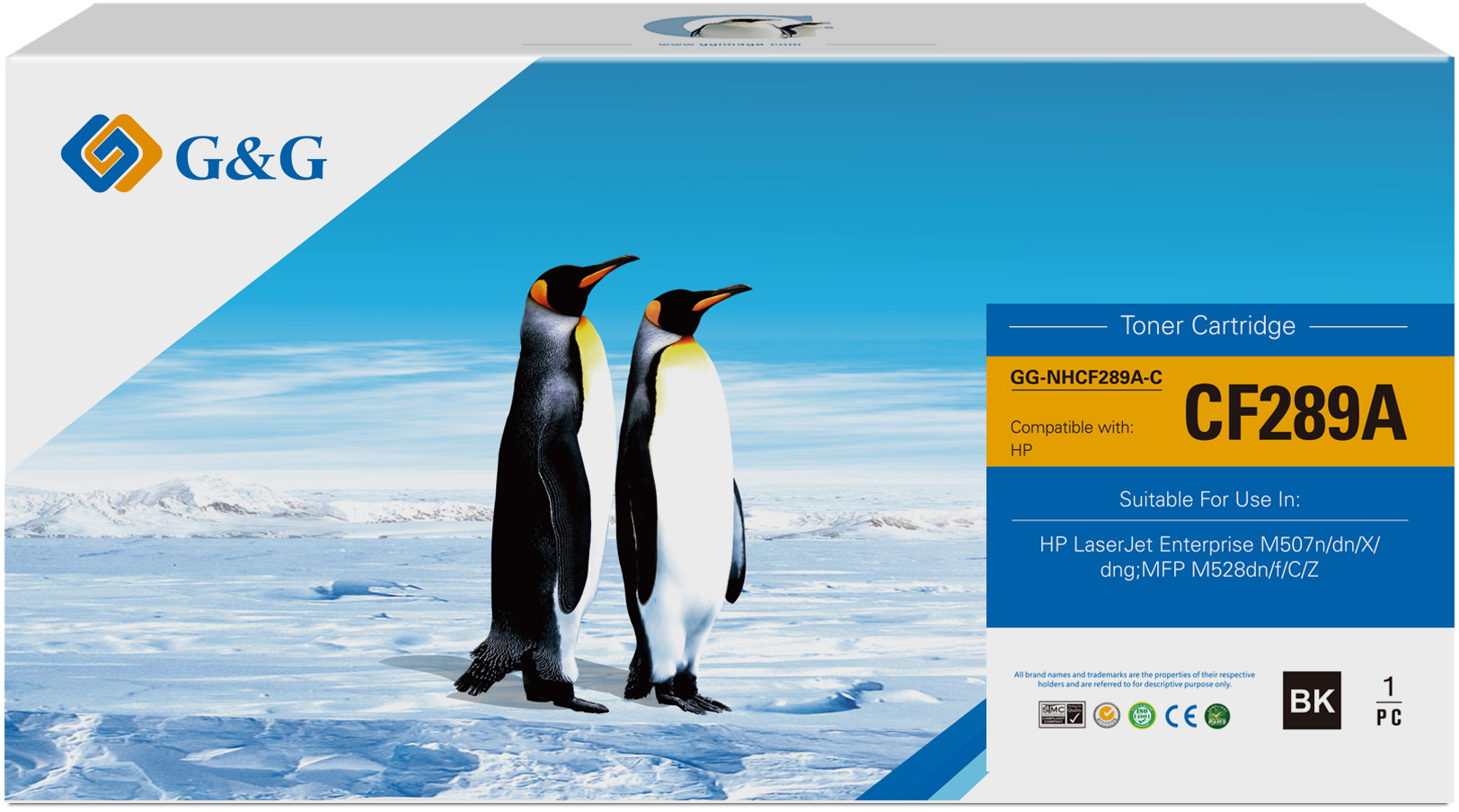The image size is (1459, 812).
Task: Click the website URL on box top
Action: (729, 44)
